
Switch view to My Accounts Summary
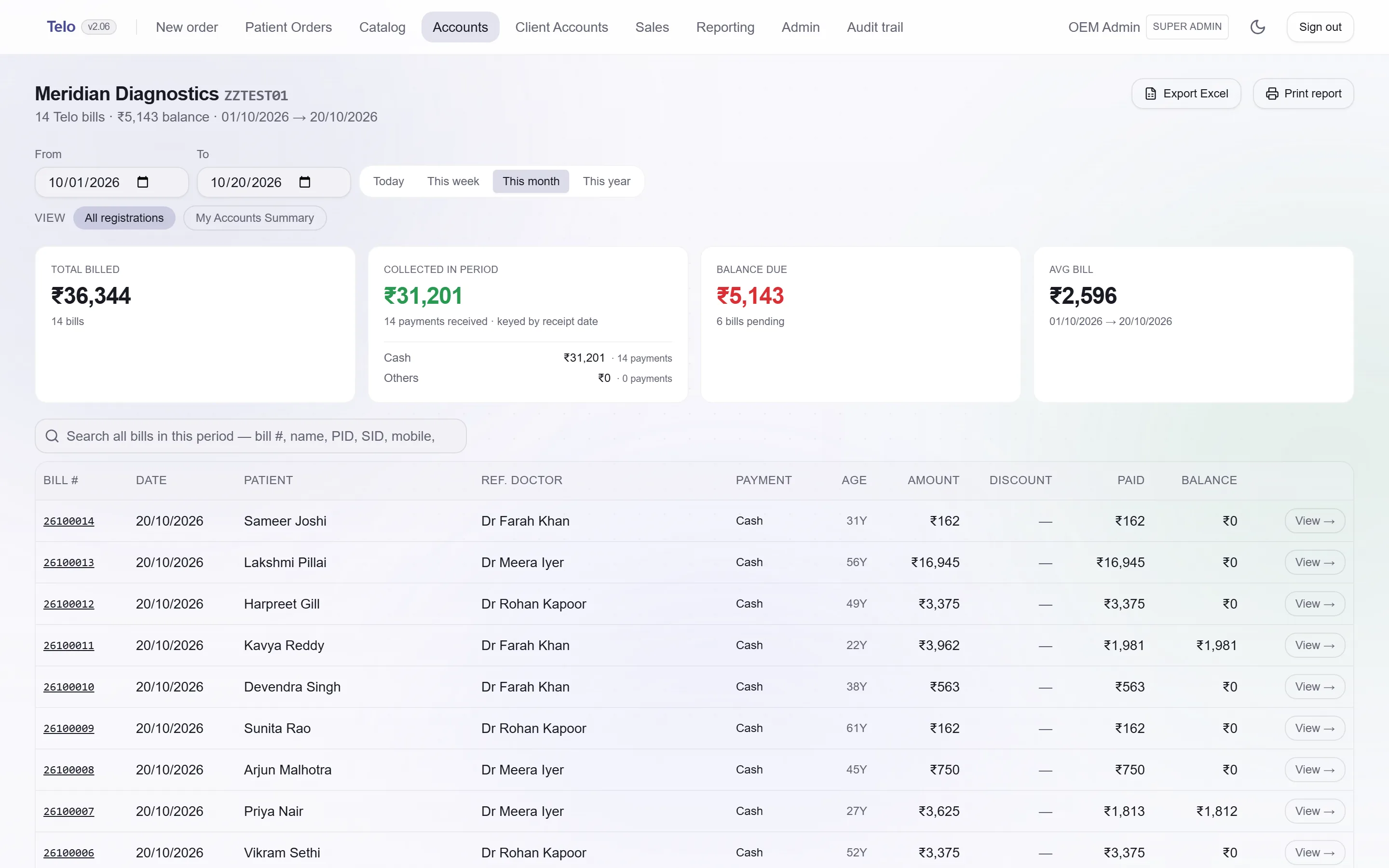point(255,218)
